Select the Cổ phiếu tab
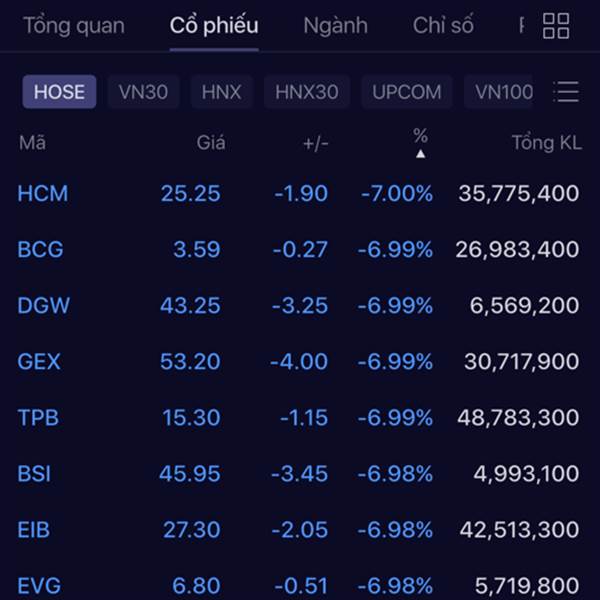 pyautogui.click(x=214, y=26)
